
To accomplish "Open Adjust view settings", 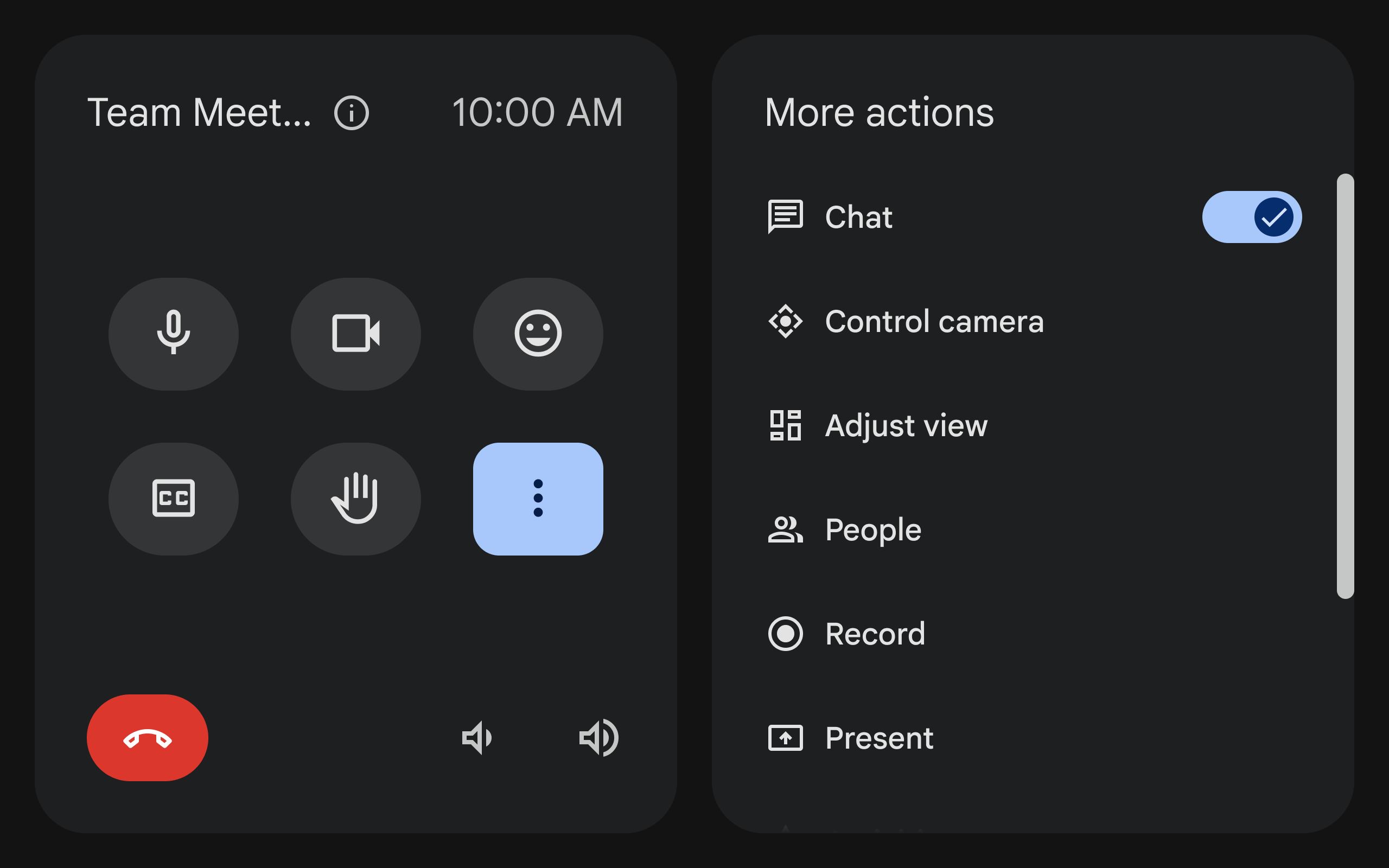I will (x=906, y=426).
